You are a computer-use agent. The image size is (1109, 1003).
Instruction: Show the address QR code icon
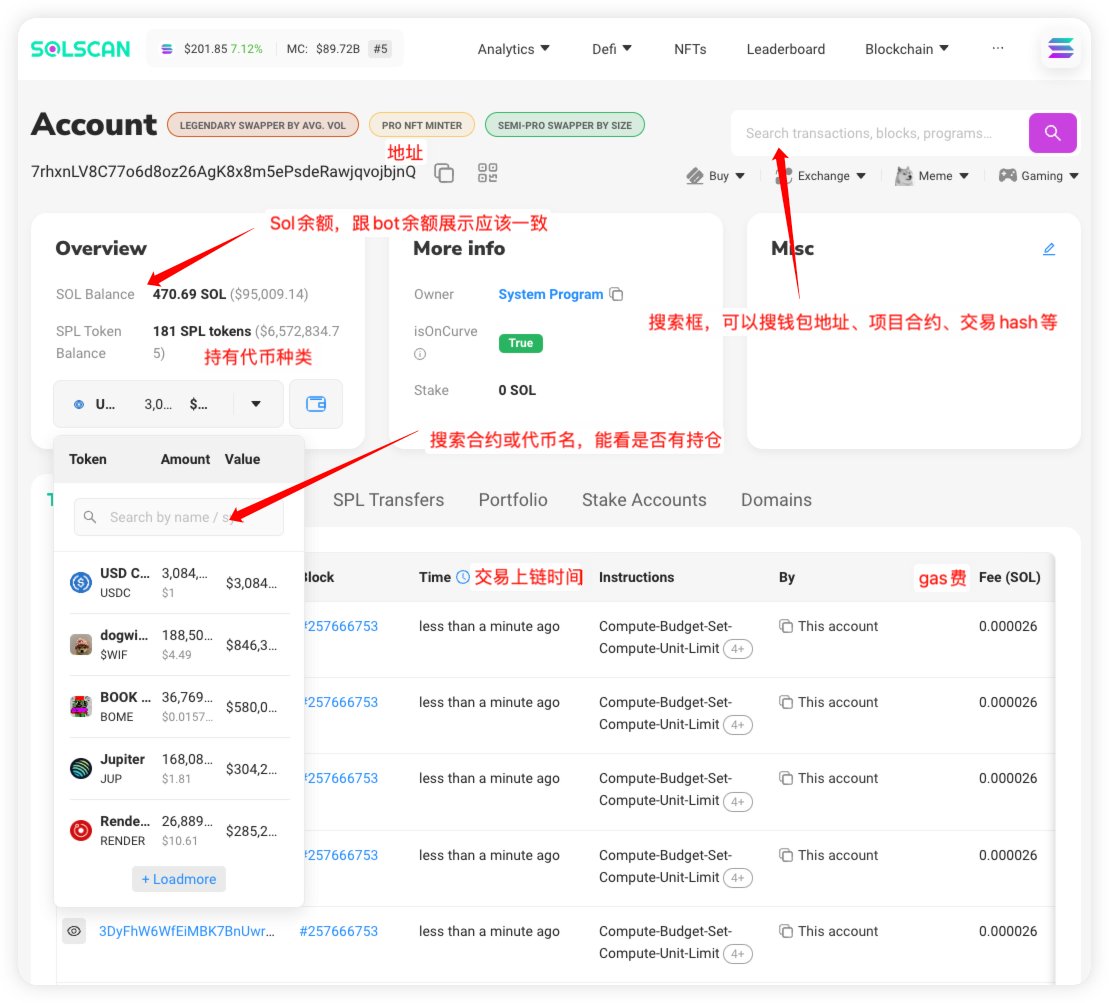click(x=487, y=172)
